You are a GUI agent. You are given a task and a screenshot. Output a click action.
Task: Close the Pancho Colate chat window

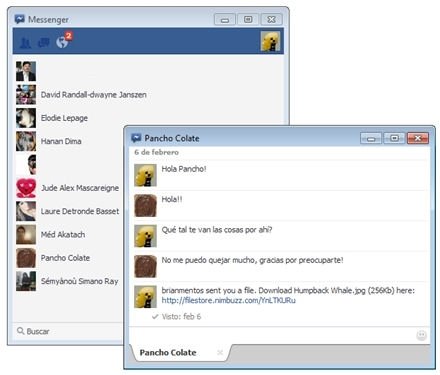418,138
